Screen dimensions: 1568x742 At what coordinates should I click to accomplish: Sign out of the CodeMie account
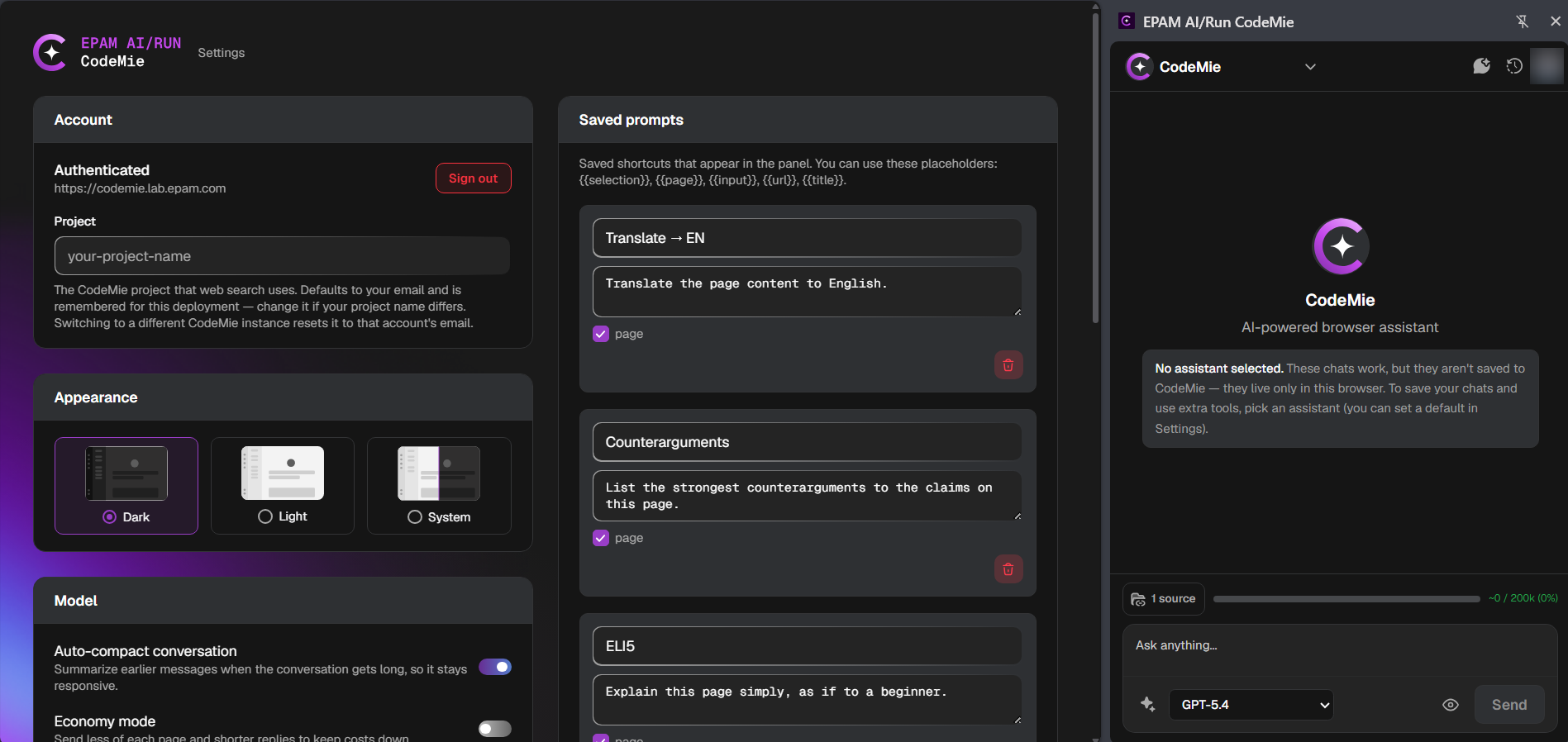474,178
